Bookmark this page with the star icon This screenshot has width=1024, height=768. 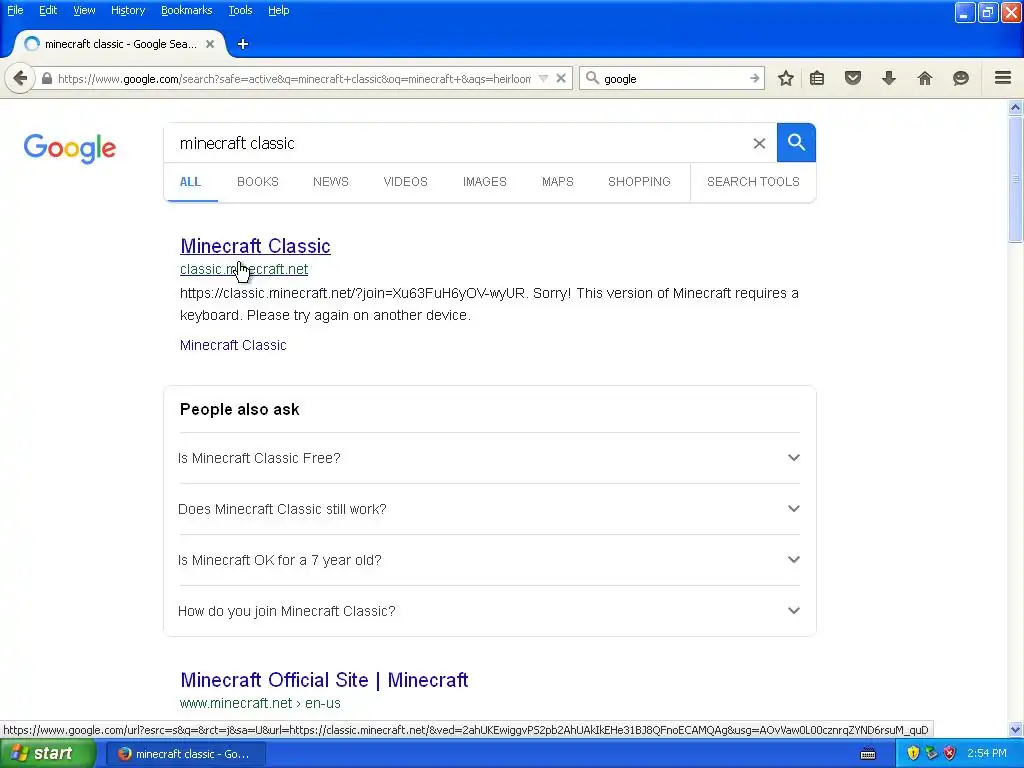click(786, 78)
